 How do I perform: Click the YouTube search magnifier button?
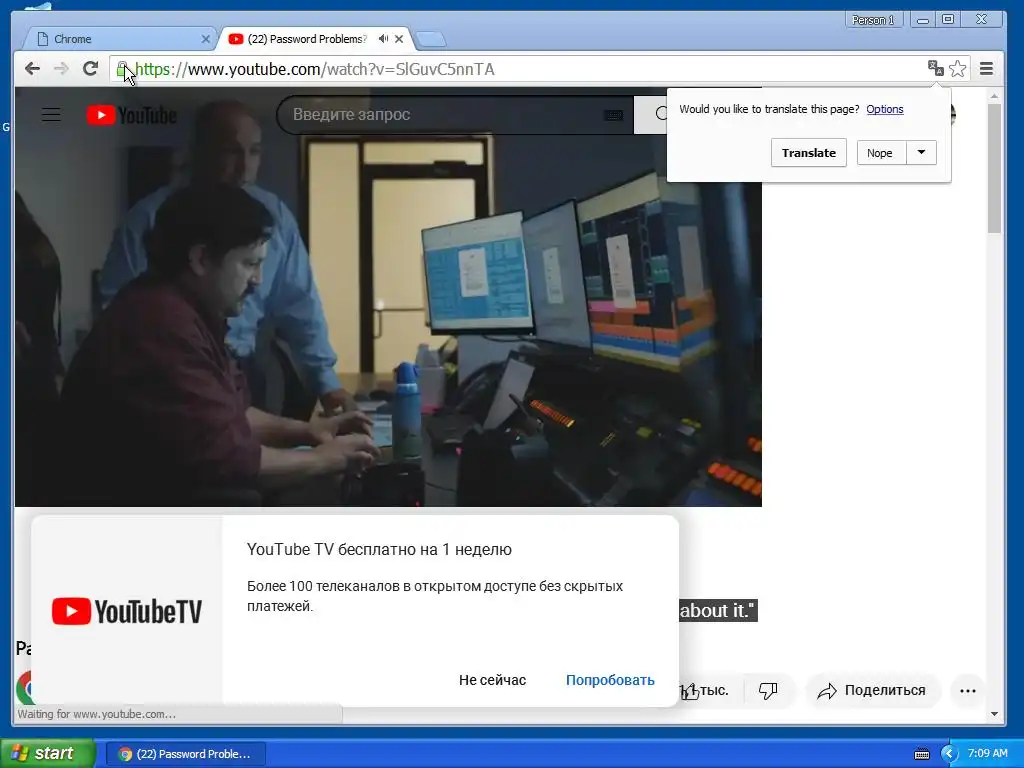pos(653,115)
